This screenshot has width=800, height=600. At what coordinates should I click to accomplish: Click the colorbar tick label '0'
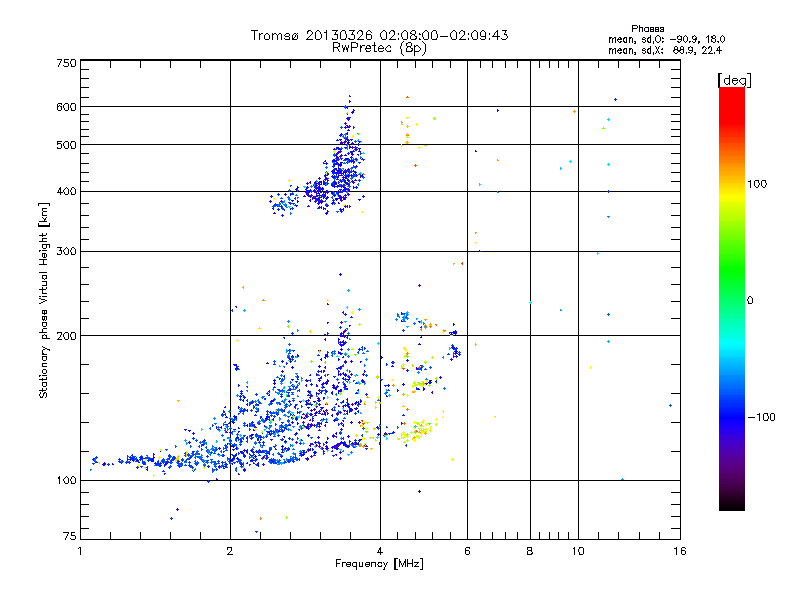750,301
